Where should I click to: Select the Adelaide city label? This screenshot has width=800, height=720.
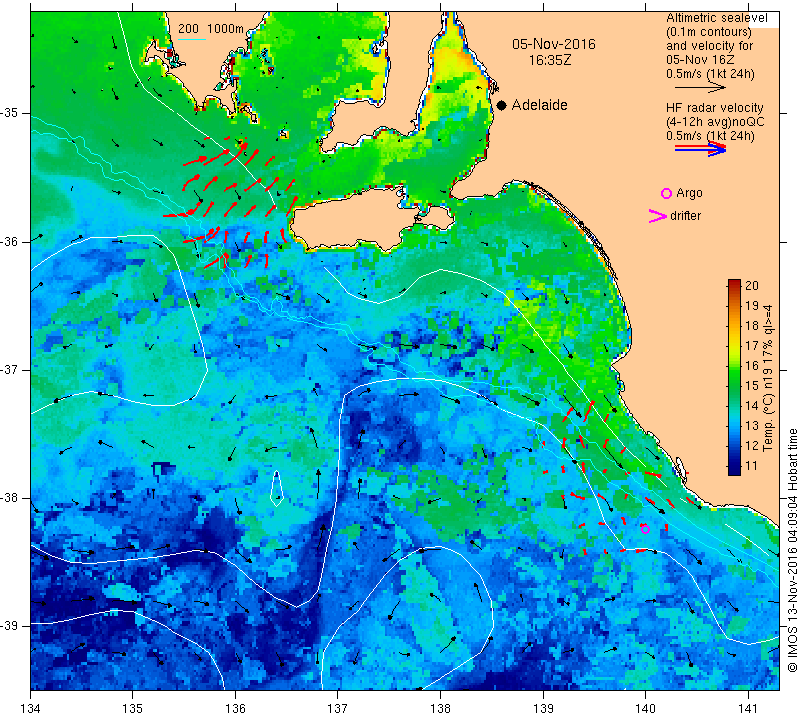pyautogui.click(x=539, y=105)
